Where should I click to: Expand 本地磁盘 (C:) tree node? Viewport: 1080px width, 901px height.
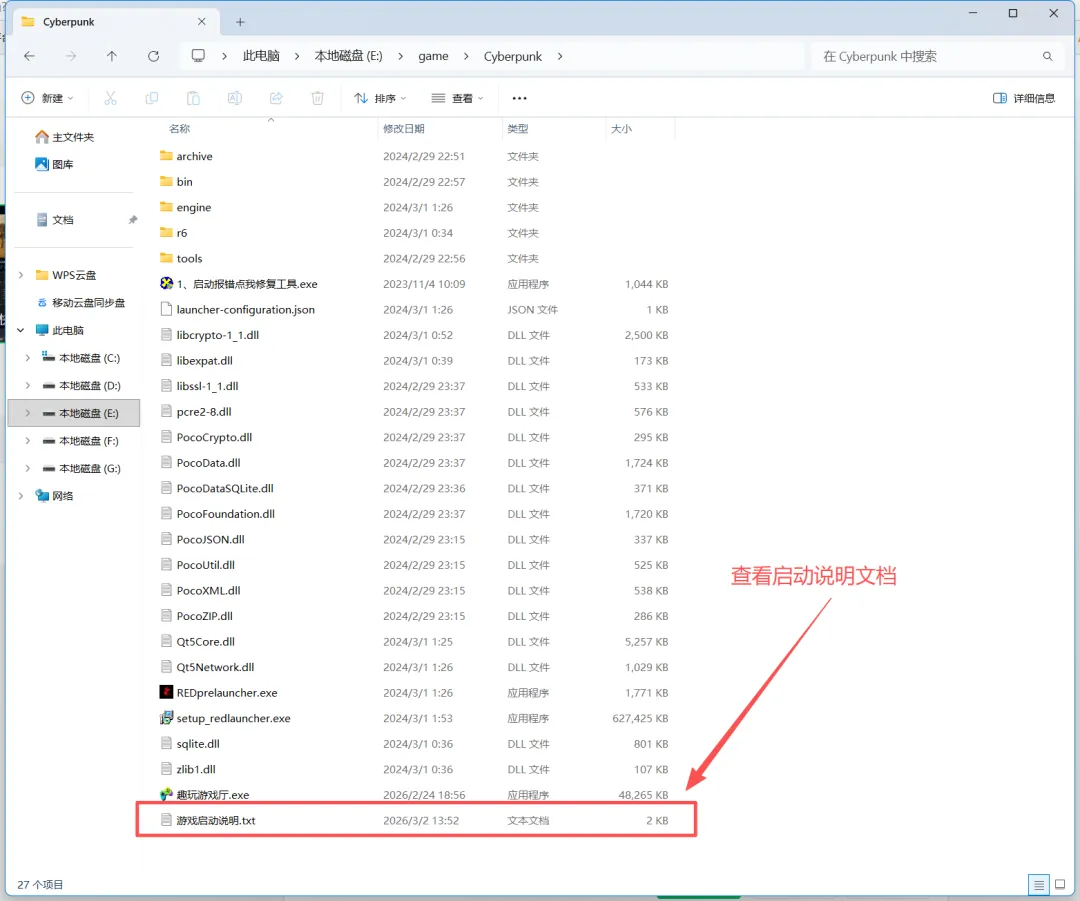(x=28, y=358)
